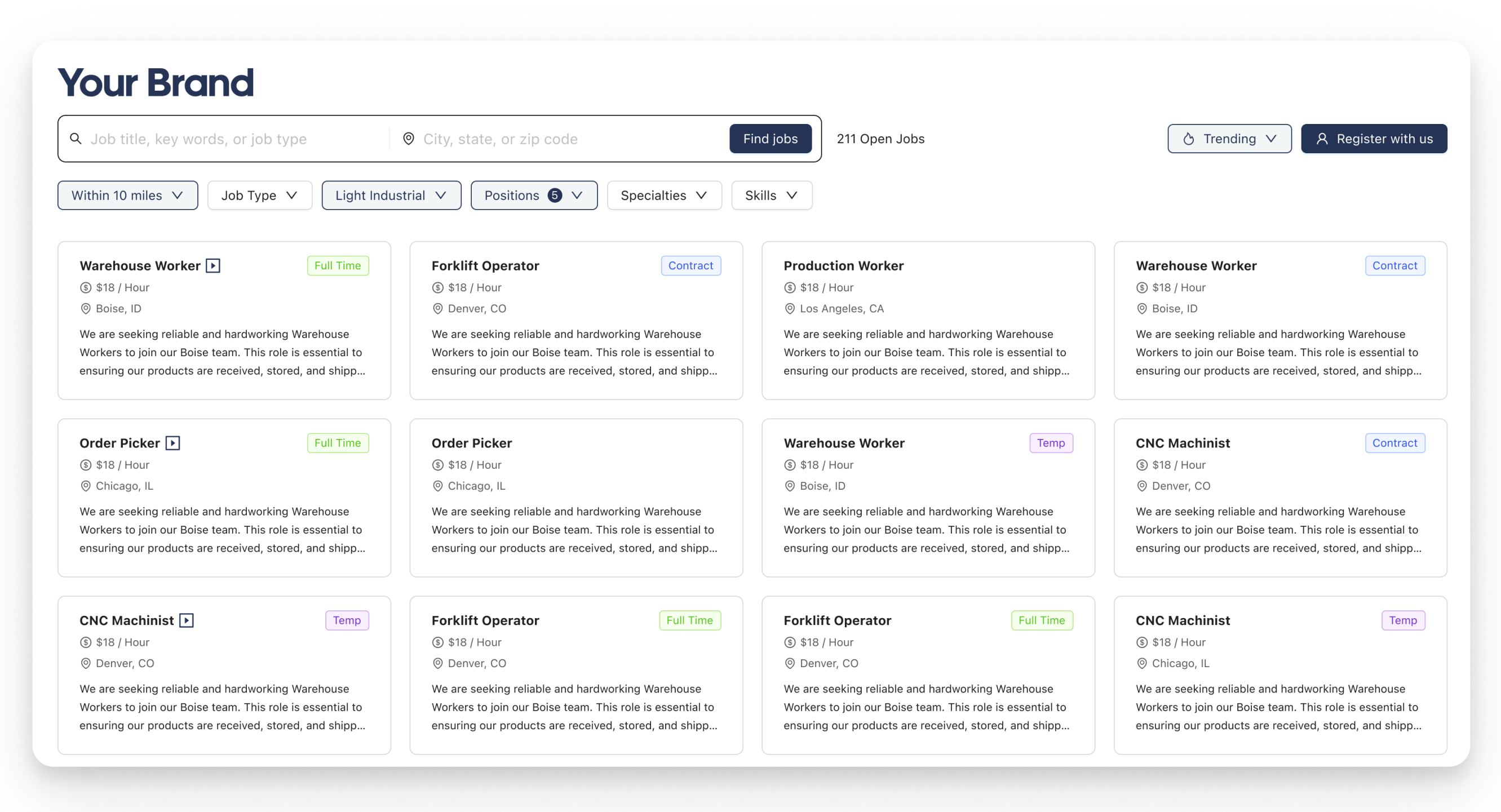Image resolution: width=1501 pixels, height=812 pixels.
Task: Click the Full Time tag on Warehouse Worker card
Action: point(338,265)
